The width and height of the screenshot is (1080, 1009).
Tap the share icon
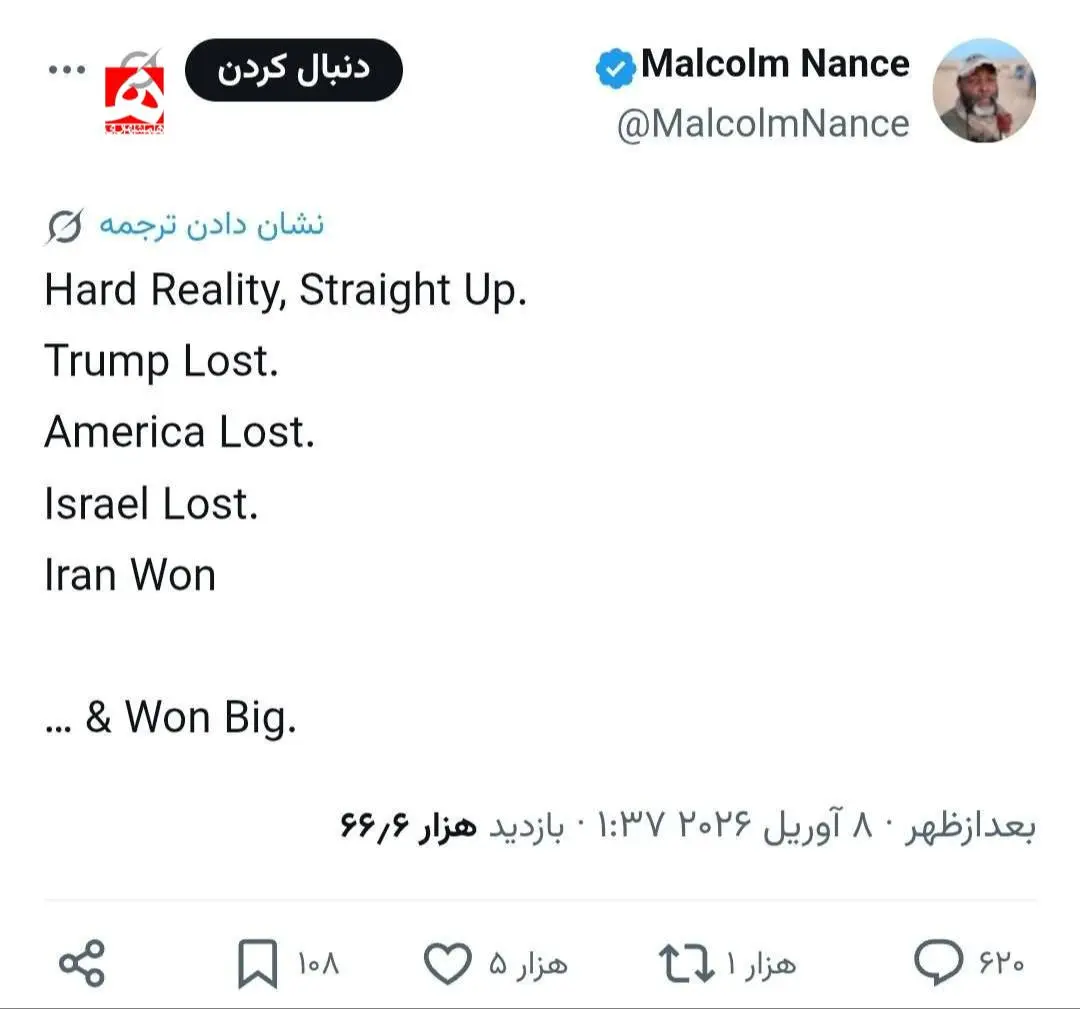point(82,964)
